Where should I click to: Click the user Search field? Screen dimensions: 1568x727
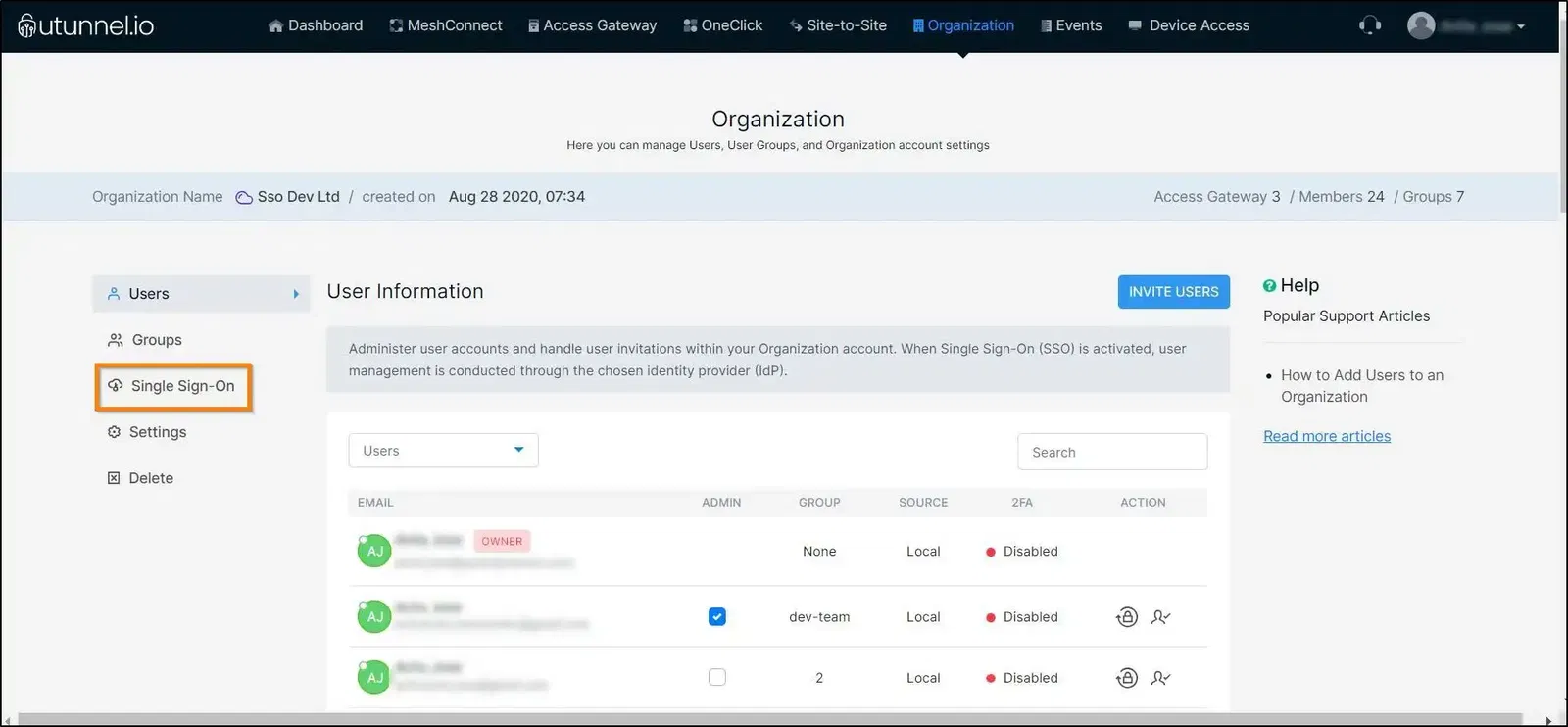(x=1112, y=452)
